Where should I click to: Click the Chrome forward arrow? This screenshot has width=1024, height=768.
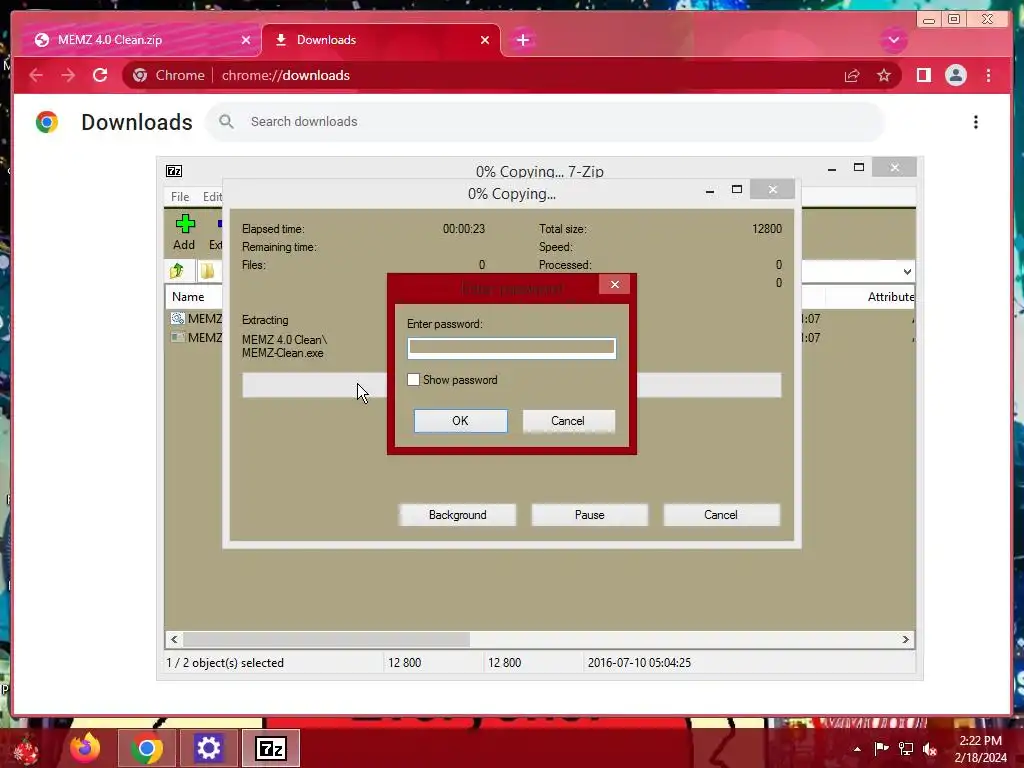(68, 75)
